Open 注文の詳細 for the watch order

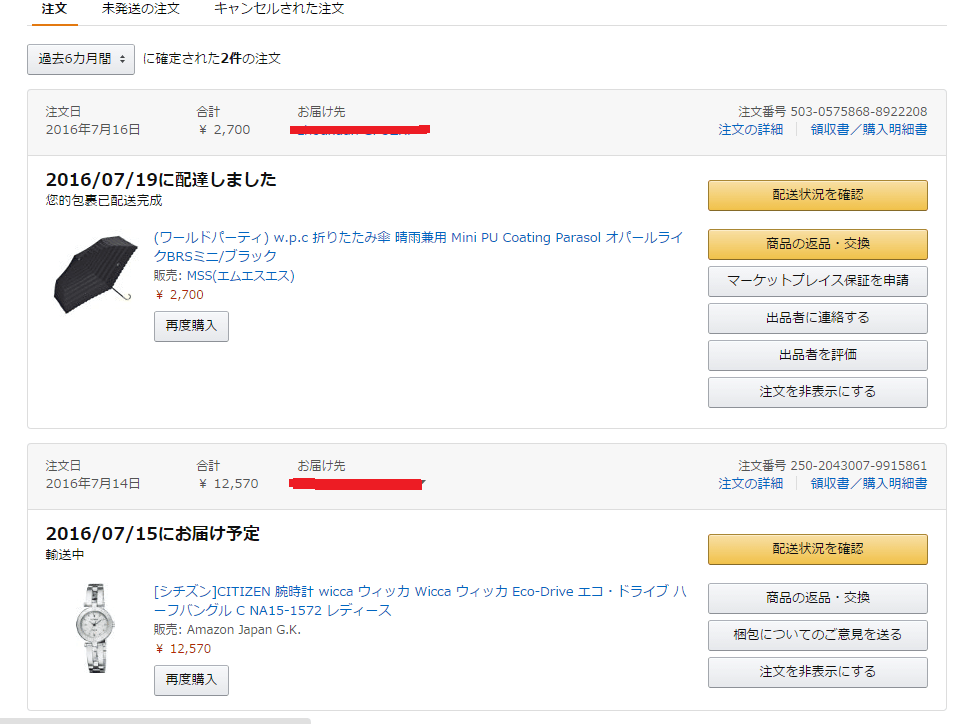coord(750,484)
